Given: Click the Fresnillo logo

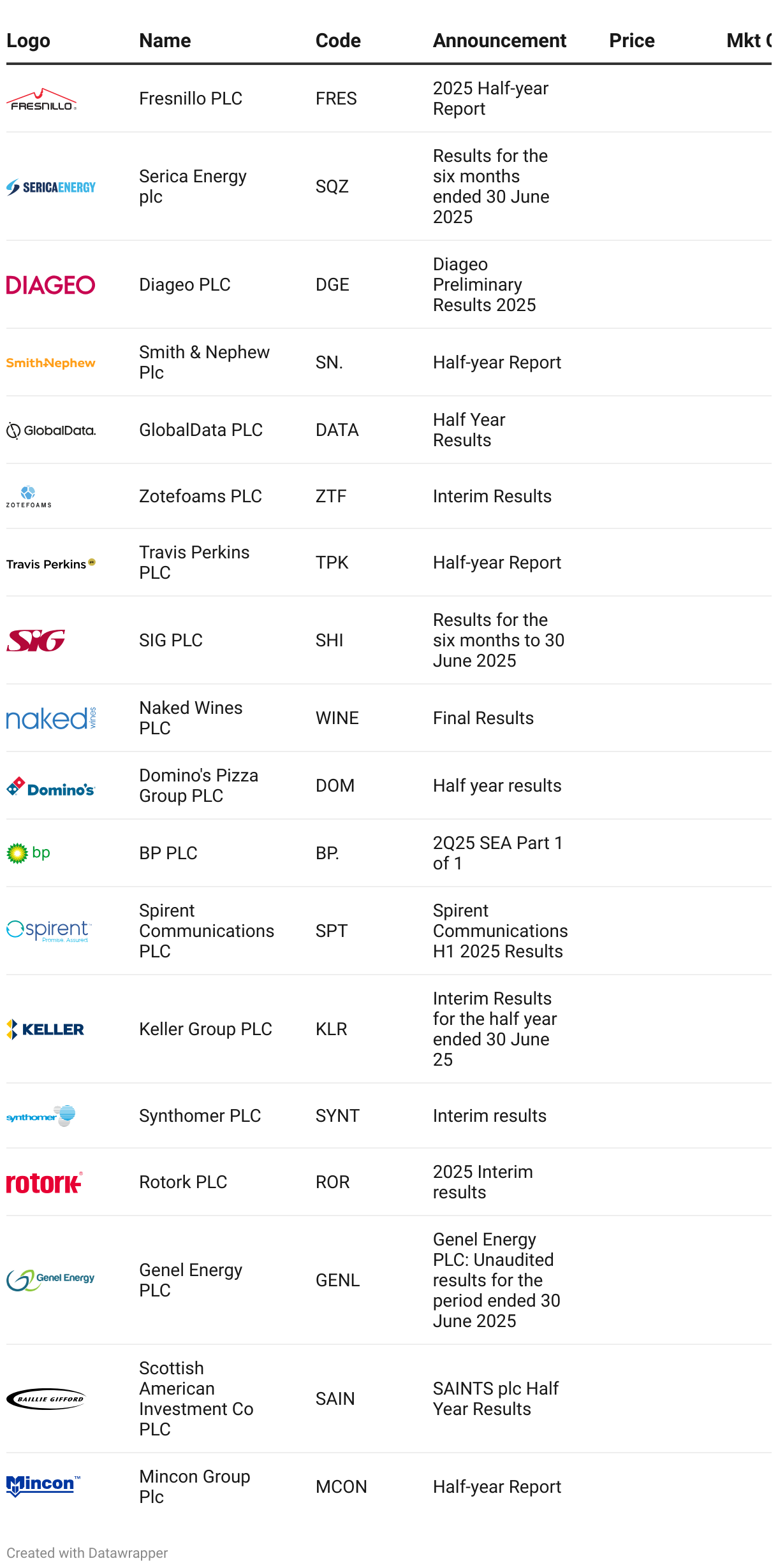Looking at the screenshot, I should [x=41, y=99].
